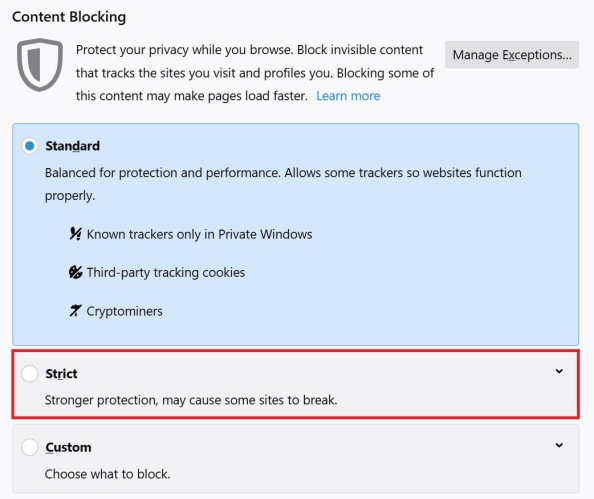Open Manage Exceptions dialog
The image size is (594, 499).
(x=512, y=55)
